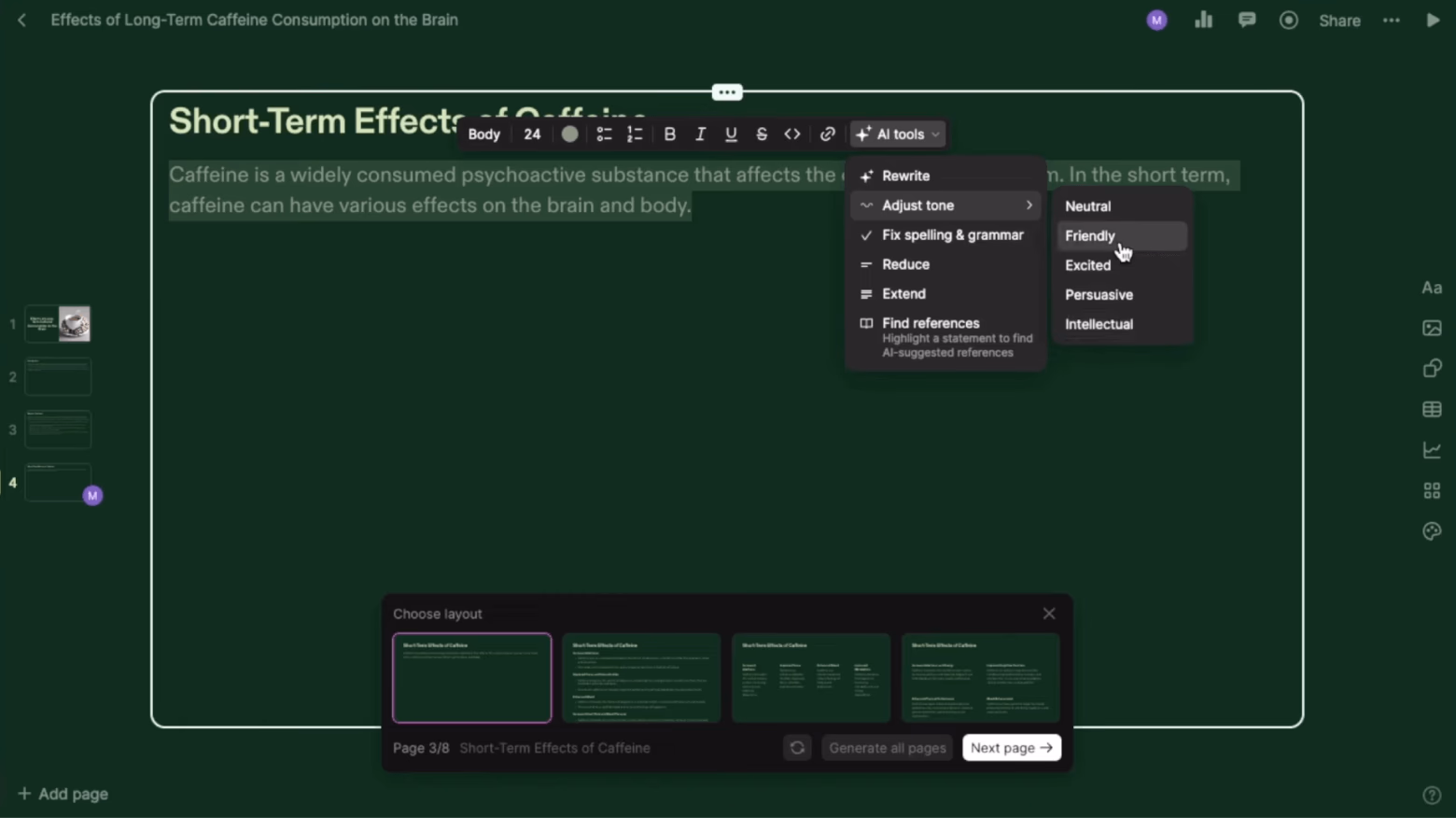Viewport: 1456px width, 818px height.
Task: Open the Body text style dropdown
Action: (x=483, y=134)
